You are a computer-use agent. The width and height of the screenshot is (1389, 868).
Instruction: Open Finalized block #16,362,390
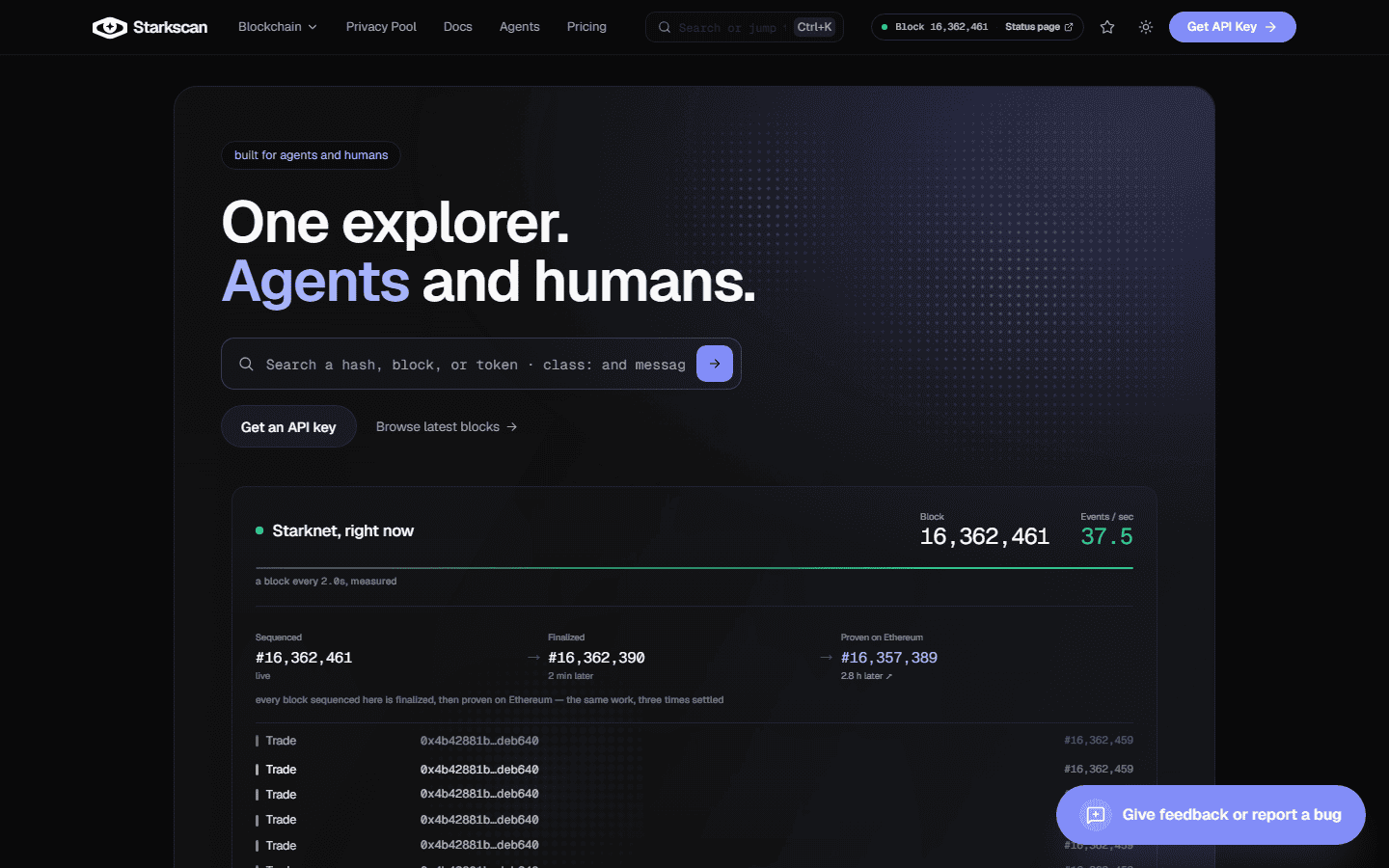(596, 658)
